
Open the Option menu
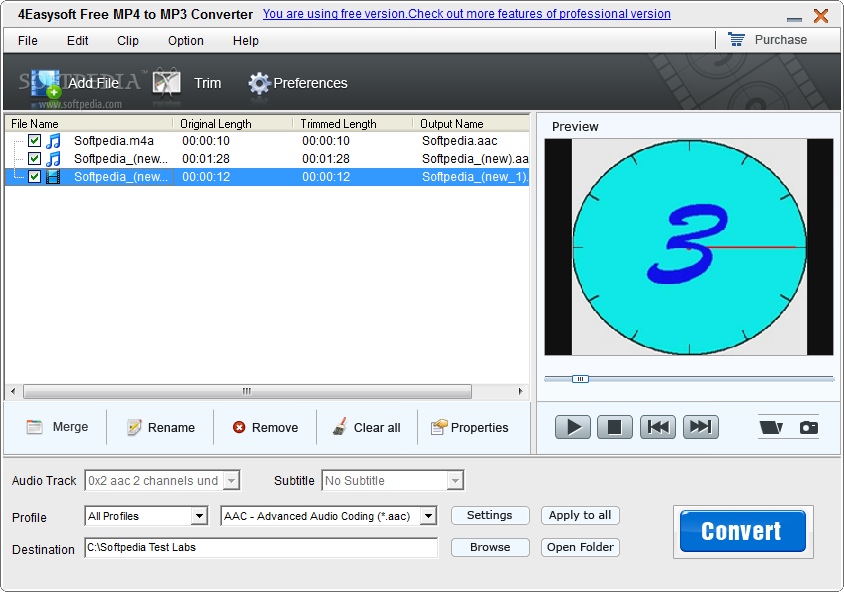[x=186, y=40]
